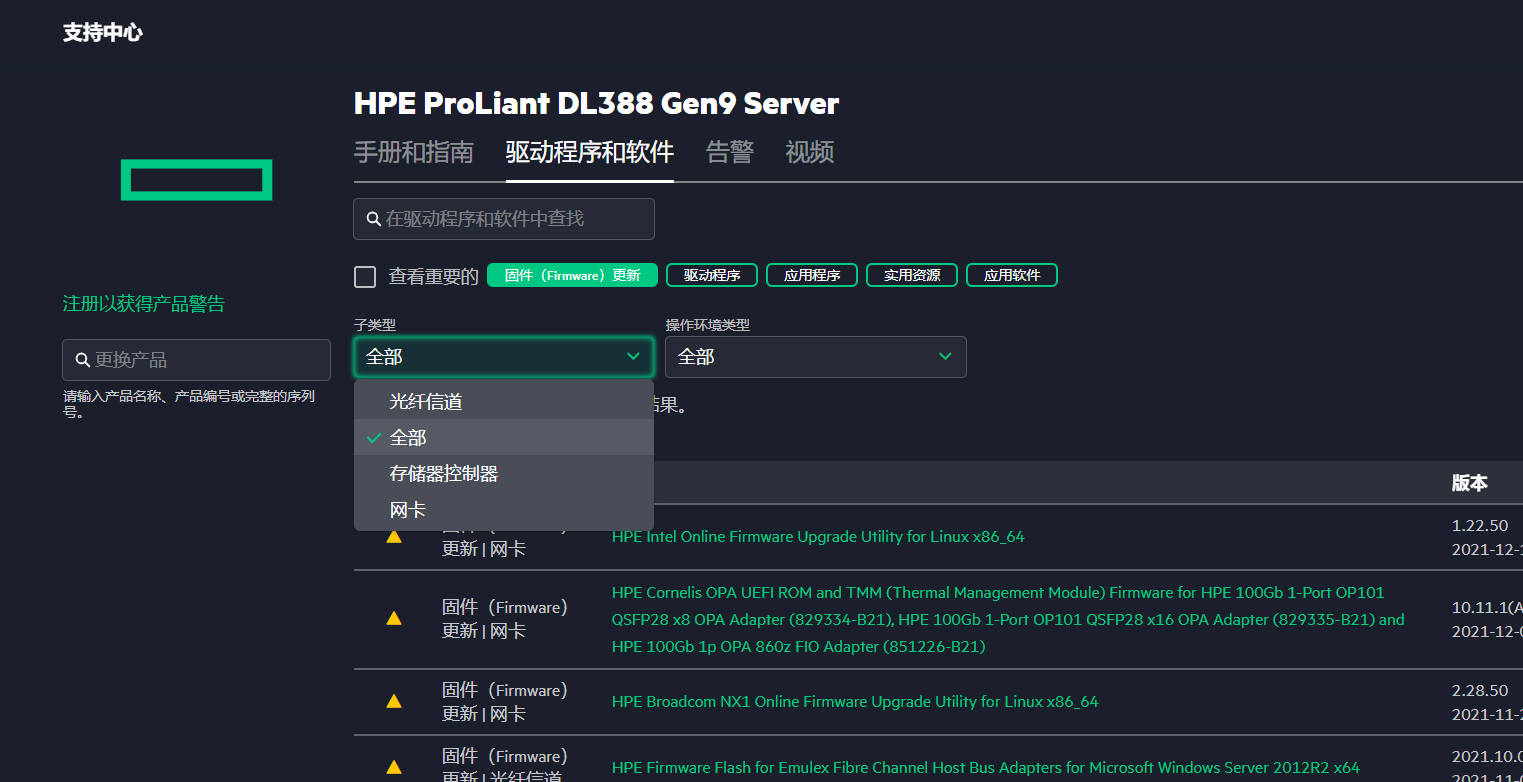Image resolution: width=1523 pixels, height=782 pixels.
Task: Toggle the 应用软件 filter chip
Action: [x=1012, y=275]
